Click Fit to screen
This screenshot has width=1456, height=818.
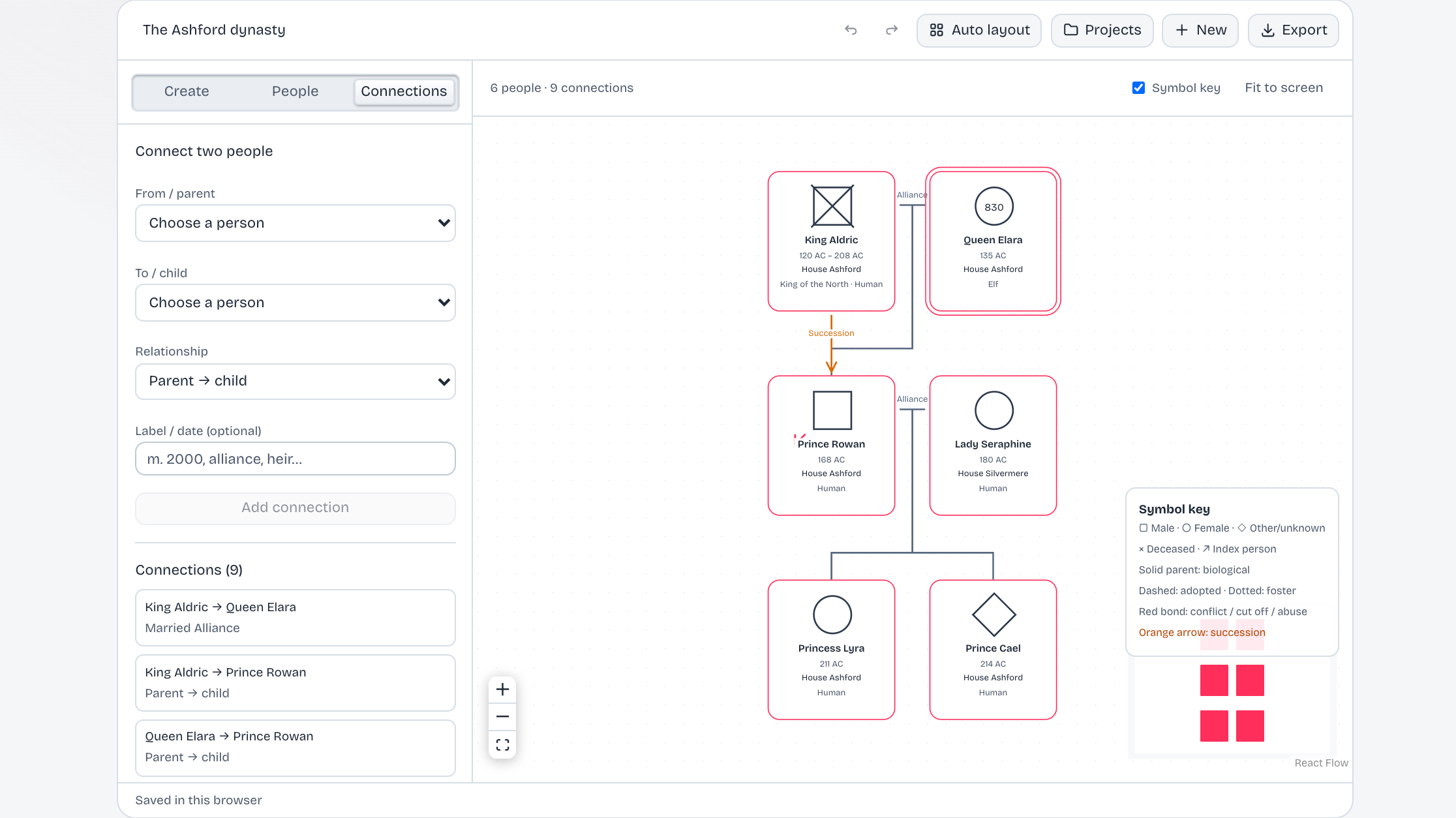pyautogui.click(x=1283, y=88)
